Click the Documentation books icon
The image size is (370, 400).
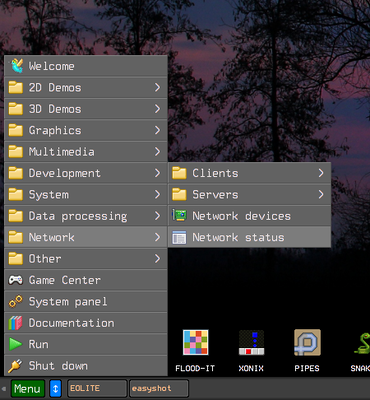pos(16,323)
